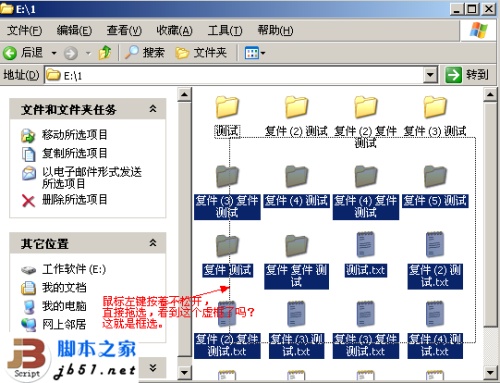Collapse the 文件和文件夹任务 panel

pyautogui.click(x=153, y=109)
